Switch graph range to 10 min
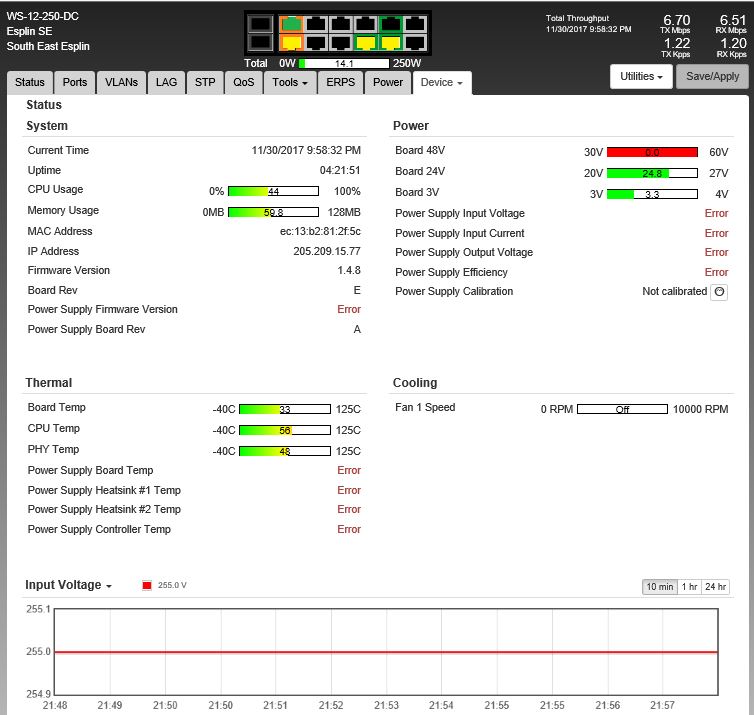This screenshot has height=715, width=754. [659, 587]
